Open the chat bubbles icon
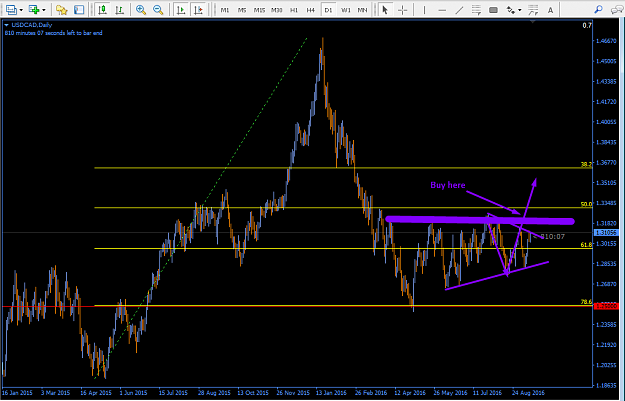This screenshot has height=401, width=625. (617, 10)
